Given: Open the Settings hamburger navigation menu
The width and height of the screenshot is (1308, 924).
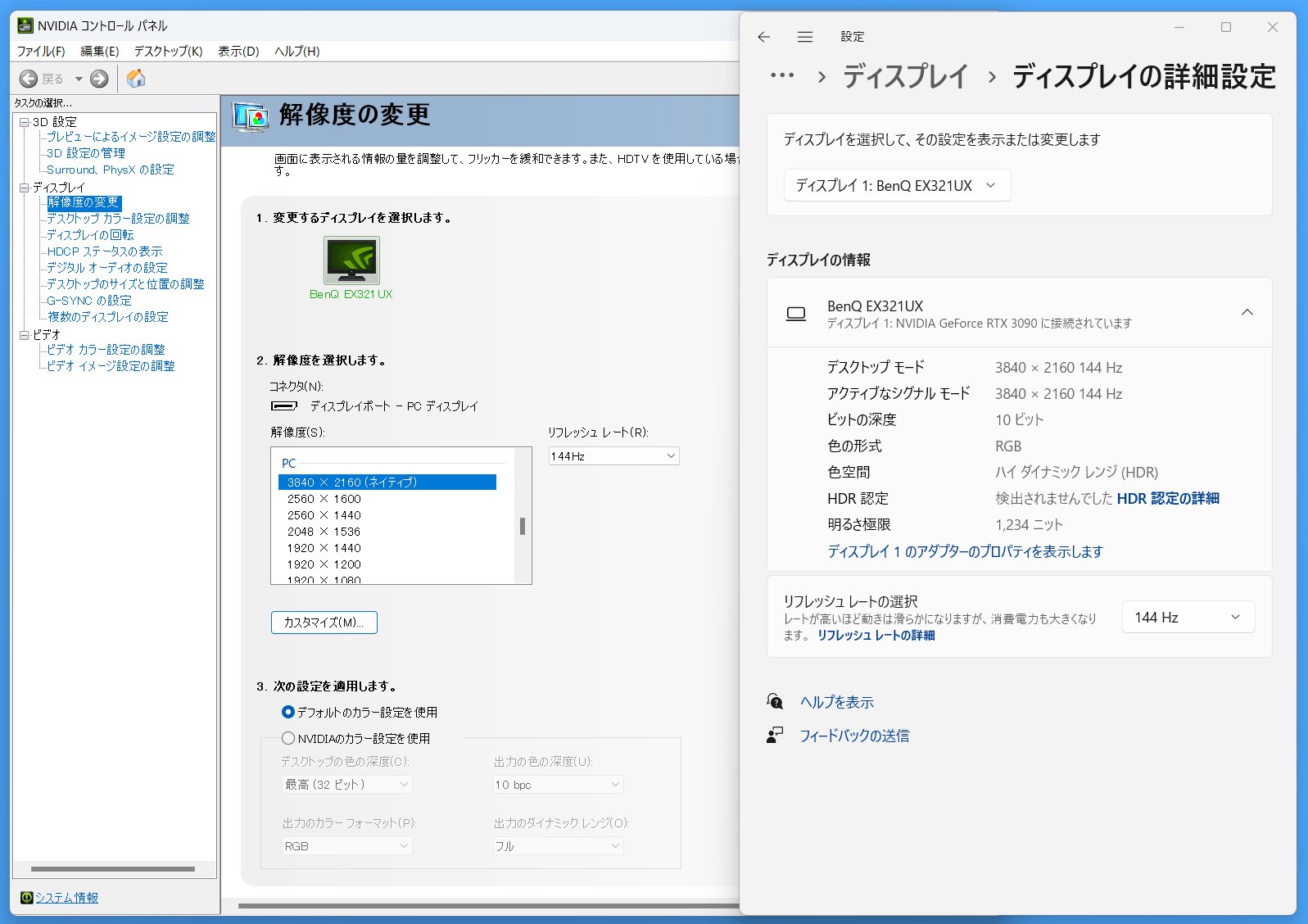Looking at the screenshot, I should click(x=805, y=37).
